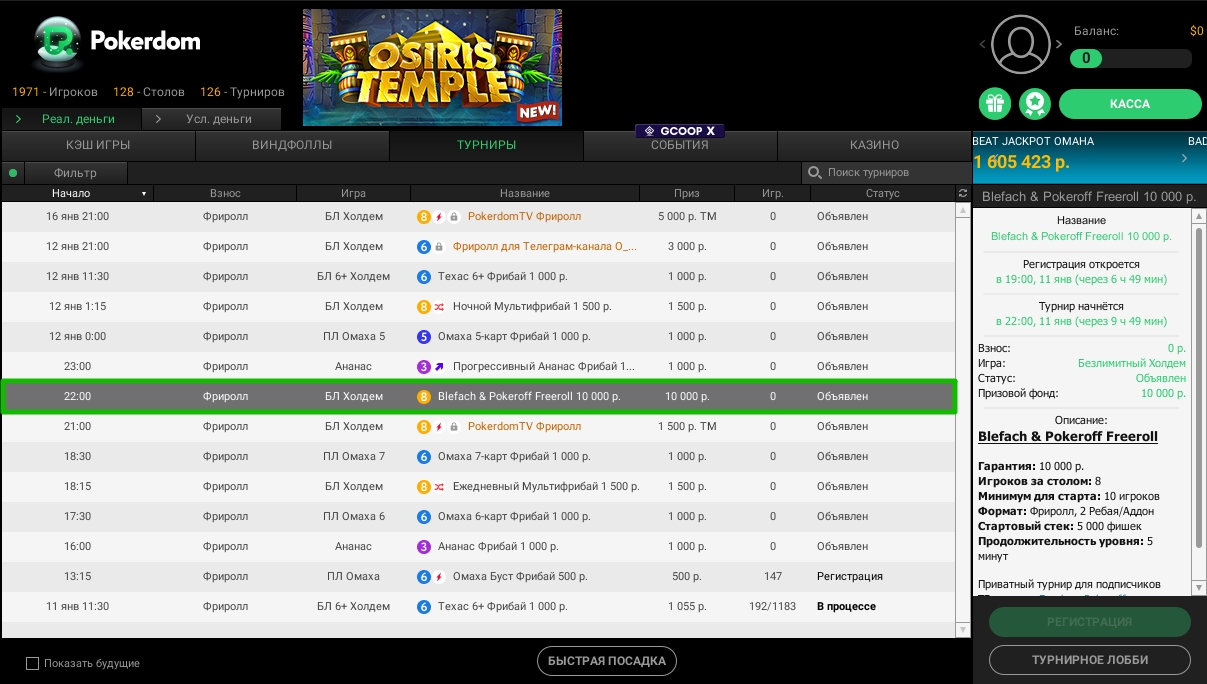Refresh the tournament list with reload icon
This screenshot has width=1207, height=684.
(963, 193)
